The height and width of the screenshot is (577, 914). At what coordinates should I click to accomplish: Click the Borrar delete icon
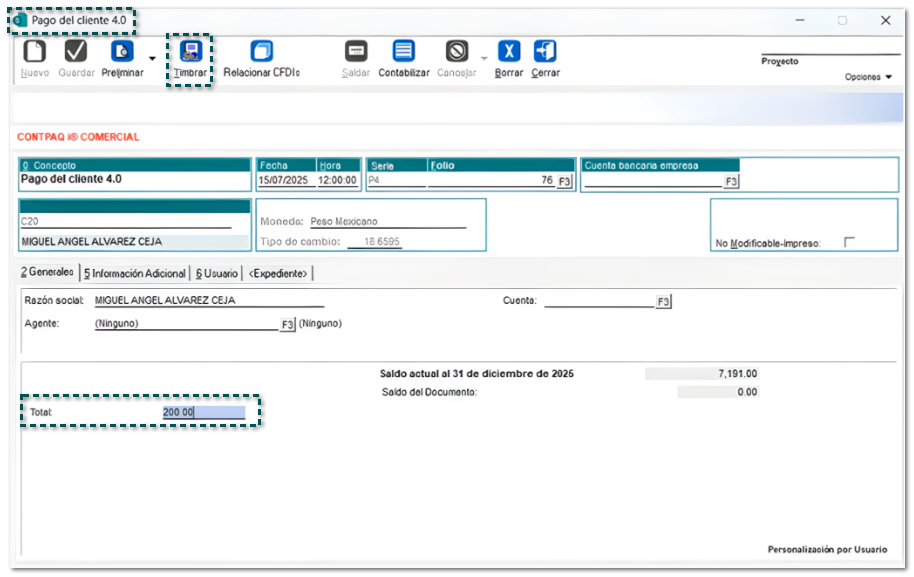[509, 52]
